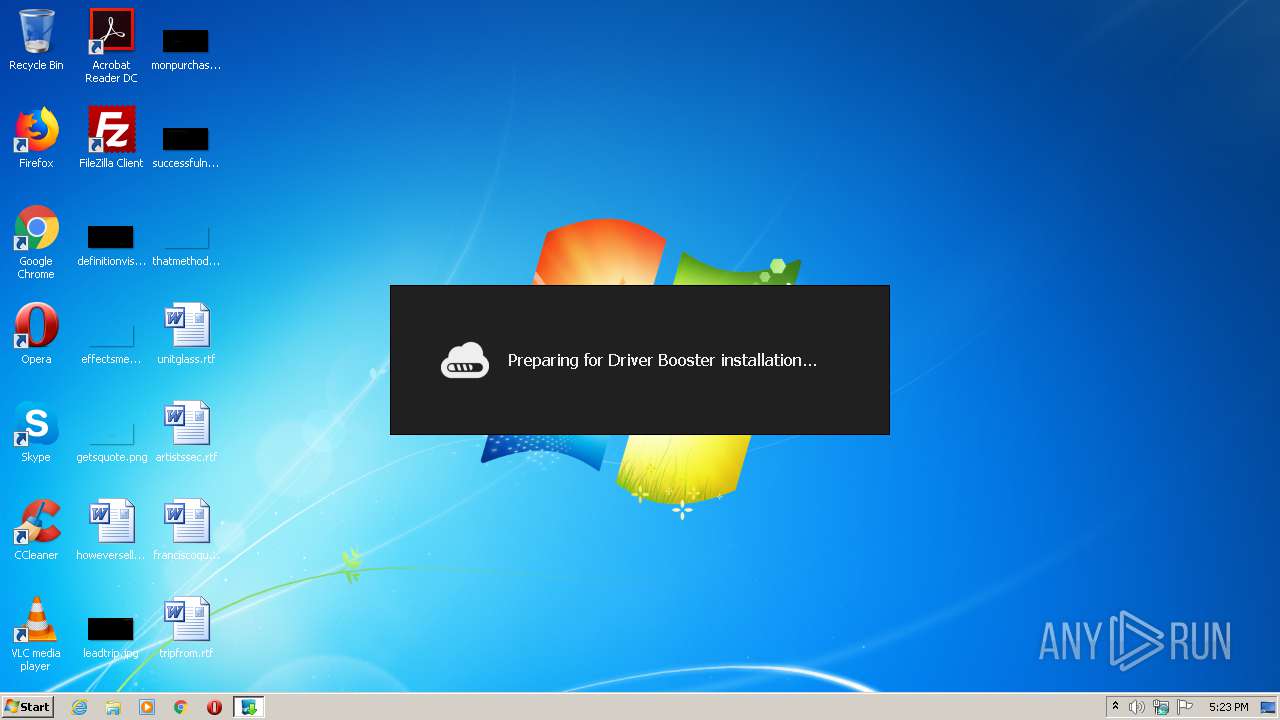1280x720 pixels.
Task: Open Google Chrome desktop shortcut
Action: [36, 242]
